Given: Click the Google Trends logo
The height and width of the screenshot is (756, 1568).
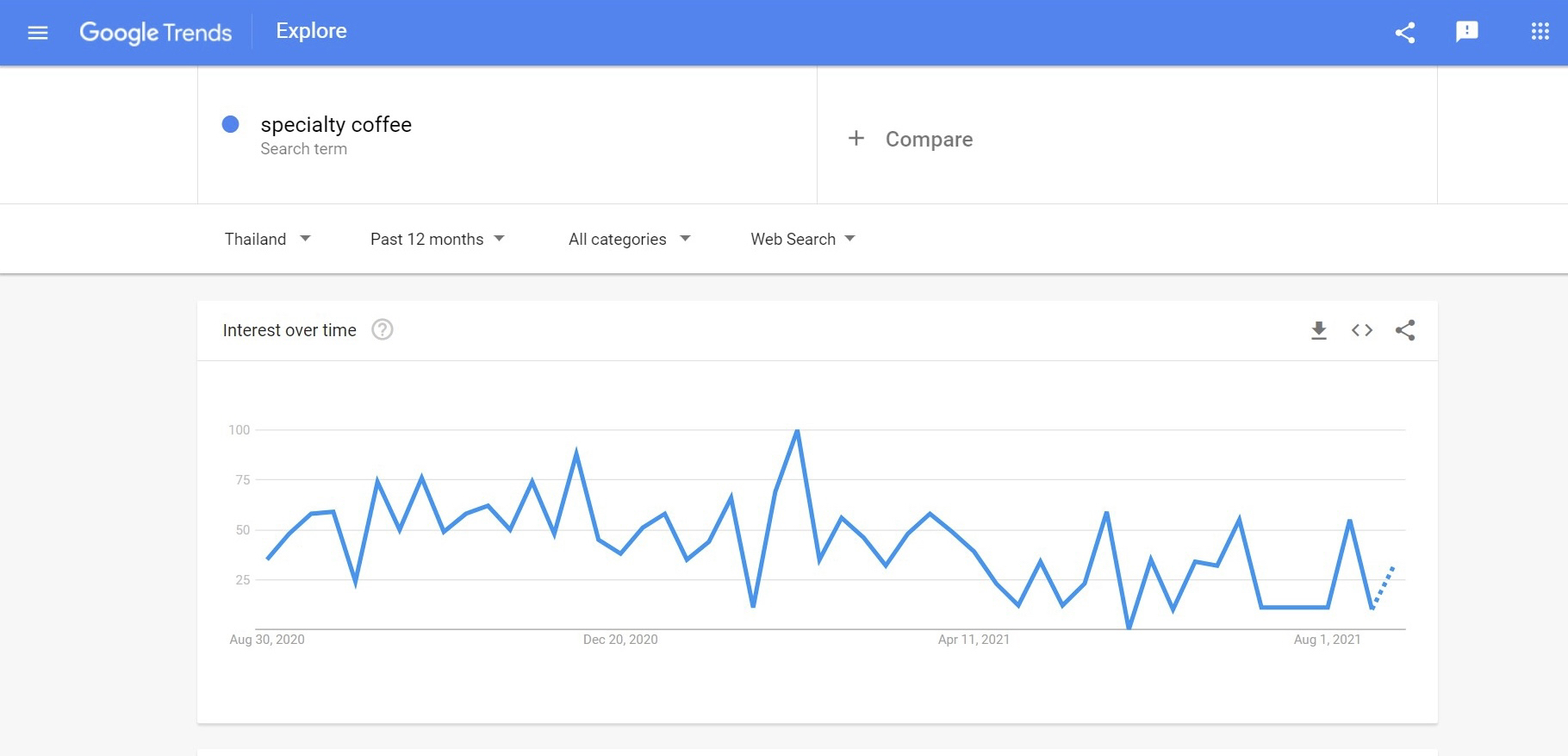Looking at the screenshot, I should point(156,33).
